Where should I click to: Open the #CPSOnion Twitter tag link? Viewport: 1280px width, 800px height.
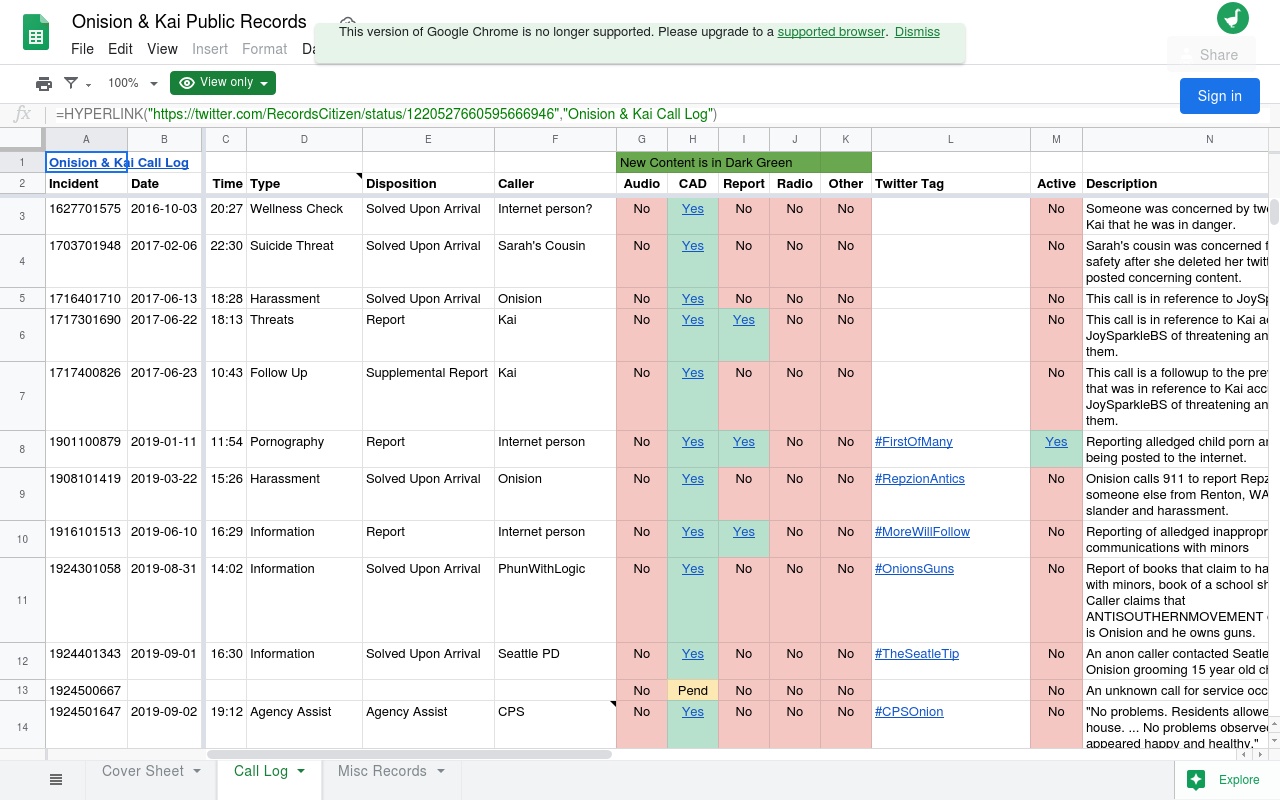coord(909,711)
